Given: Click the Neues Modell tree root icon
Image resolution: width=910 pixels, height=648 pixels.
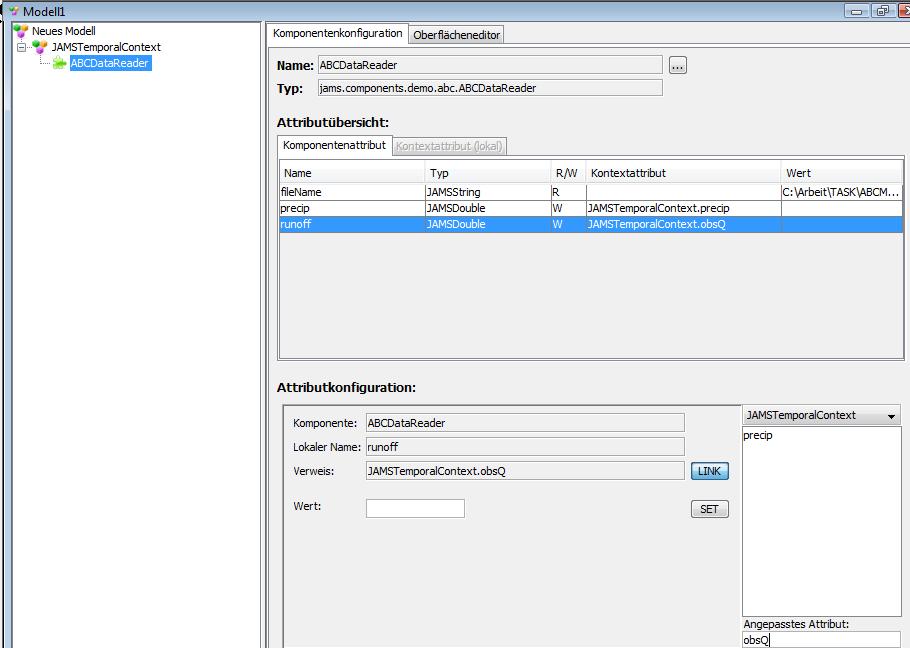Looking at the screenshot, I should (x=20, y=31).
